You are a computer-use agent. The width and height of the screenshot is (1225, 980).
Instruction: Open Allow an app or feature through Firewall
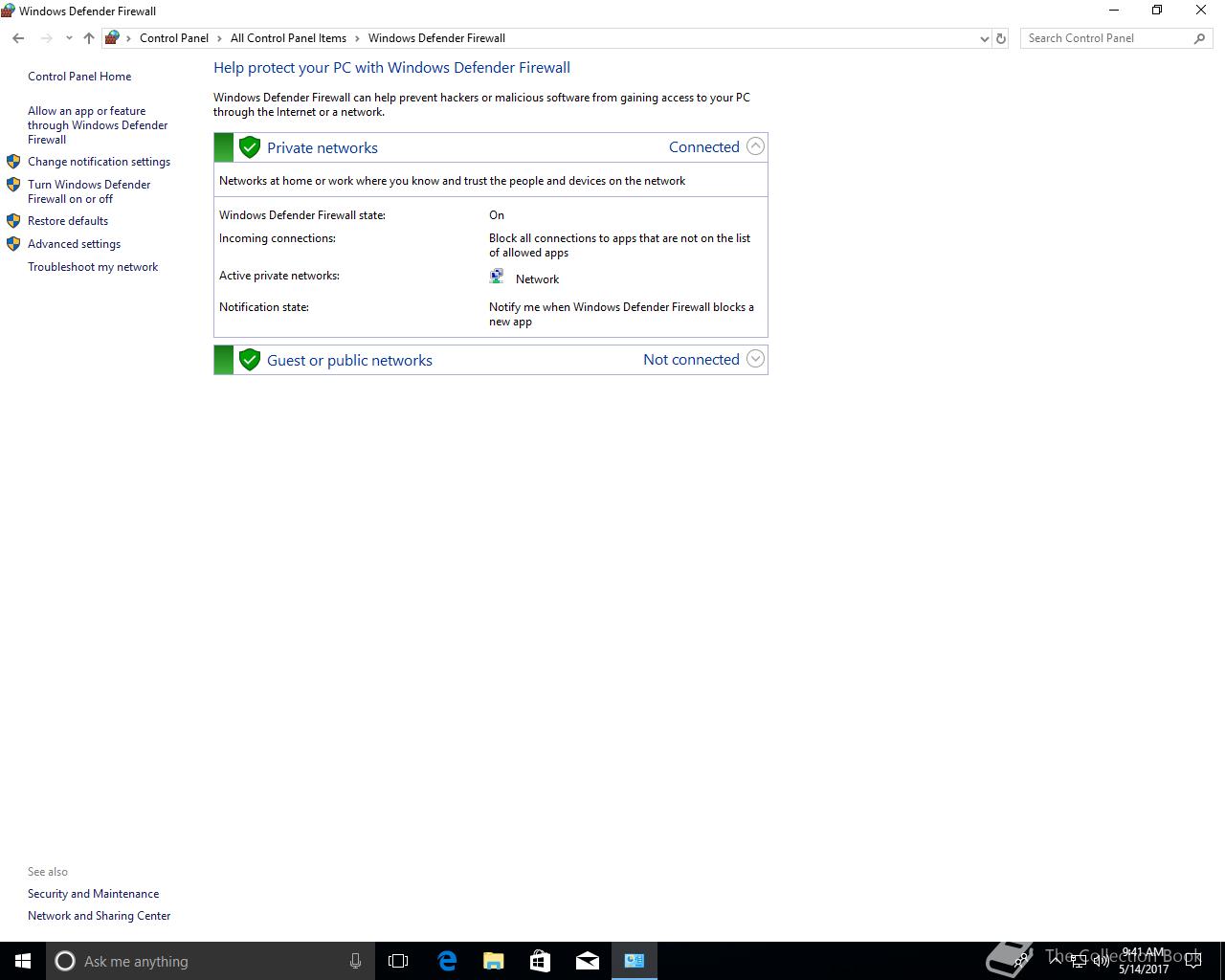[98, 125]
